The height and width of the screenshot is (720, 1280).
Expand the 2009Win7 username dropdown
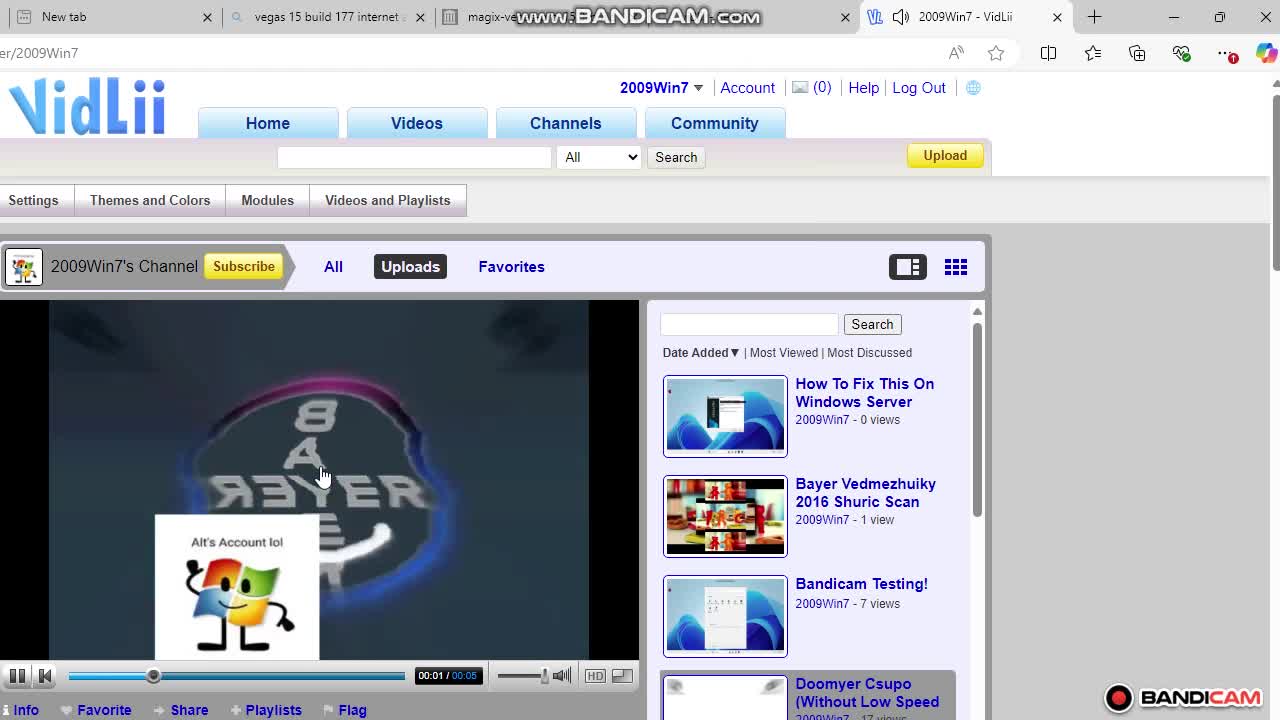tap(660, 88)
